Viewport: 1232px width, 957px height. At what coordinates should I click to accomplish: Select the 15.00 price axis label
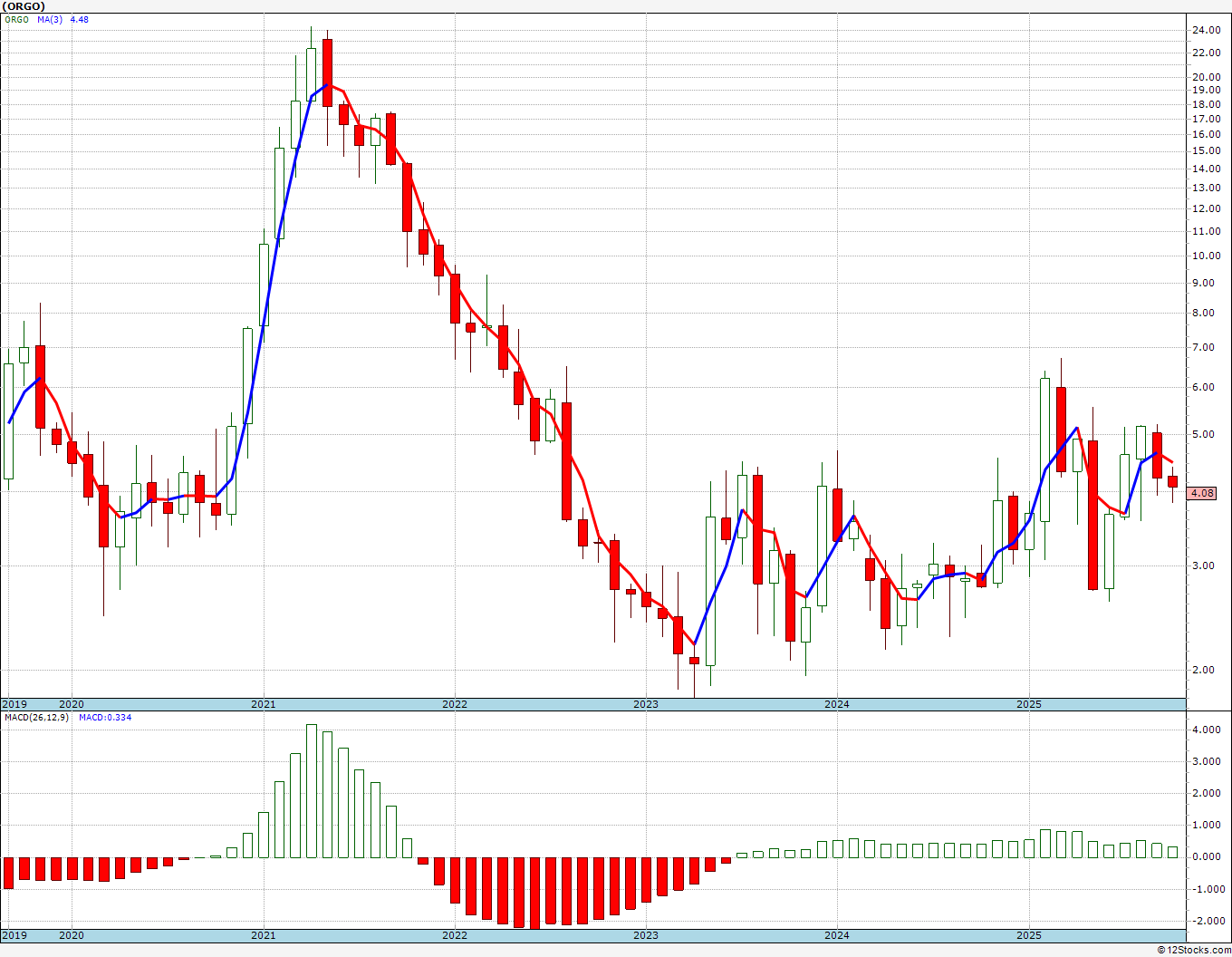[x=1206, y=150]
